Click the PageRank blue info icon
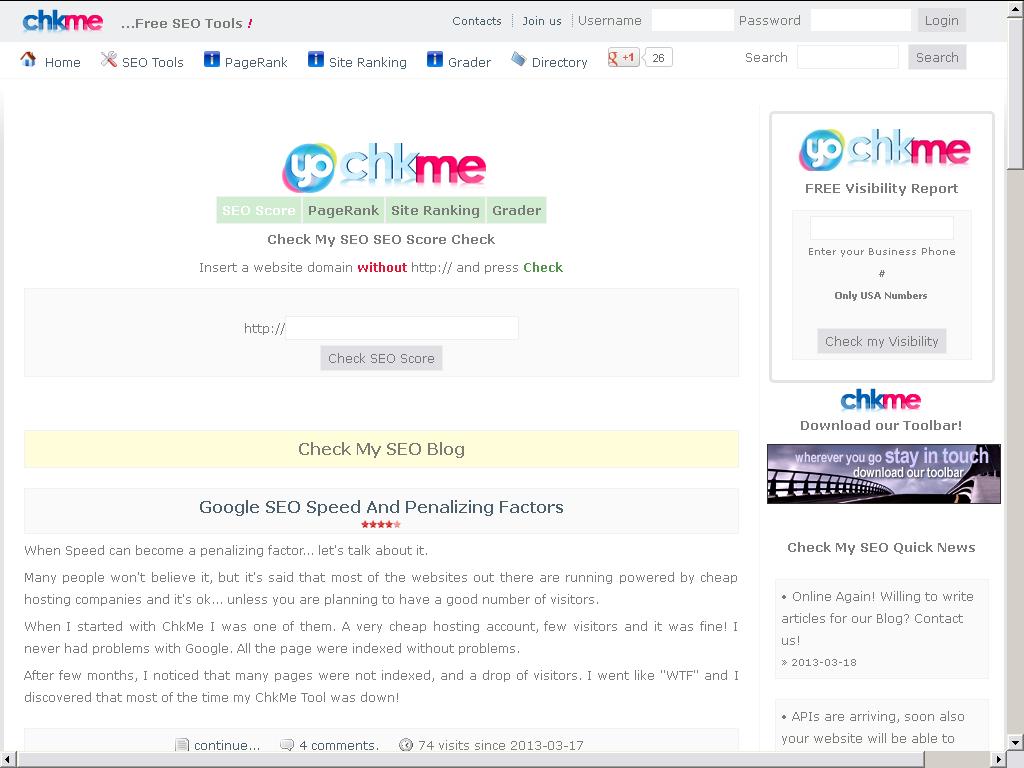Screen dimensions: 1024x768 point(212,59)
